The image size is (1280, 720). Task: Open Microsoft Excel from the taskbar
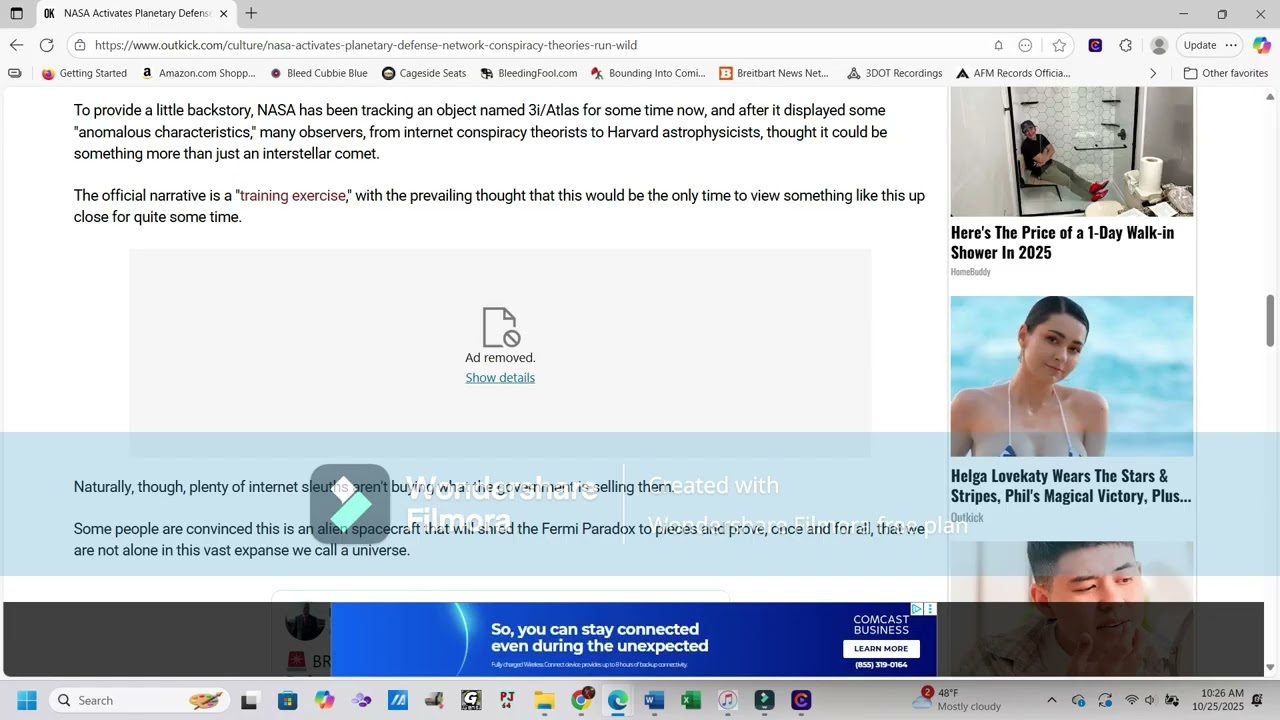(691, 700)
